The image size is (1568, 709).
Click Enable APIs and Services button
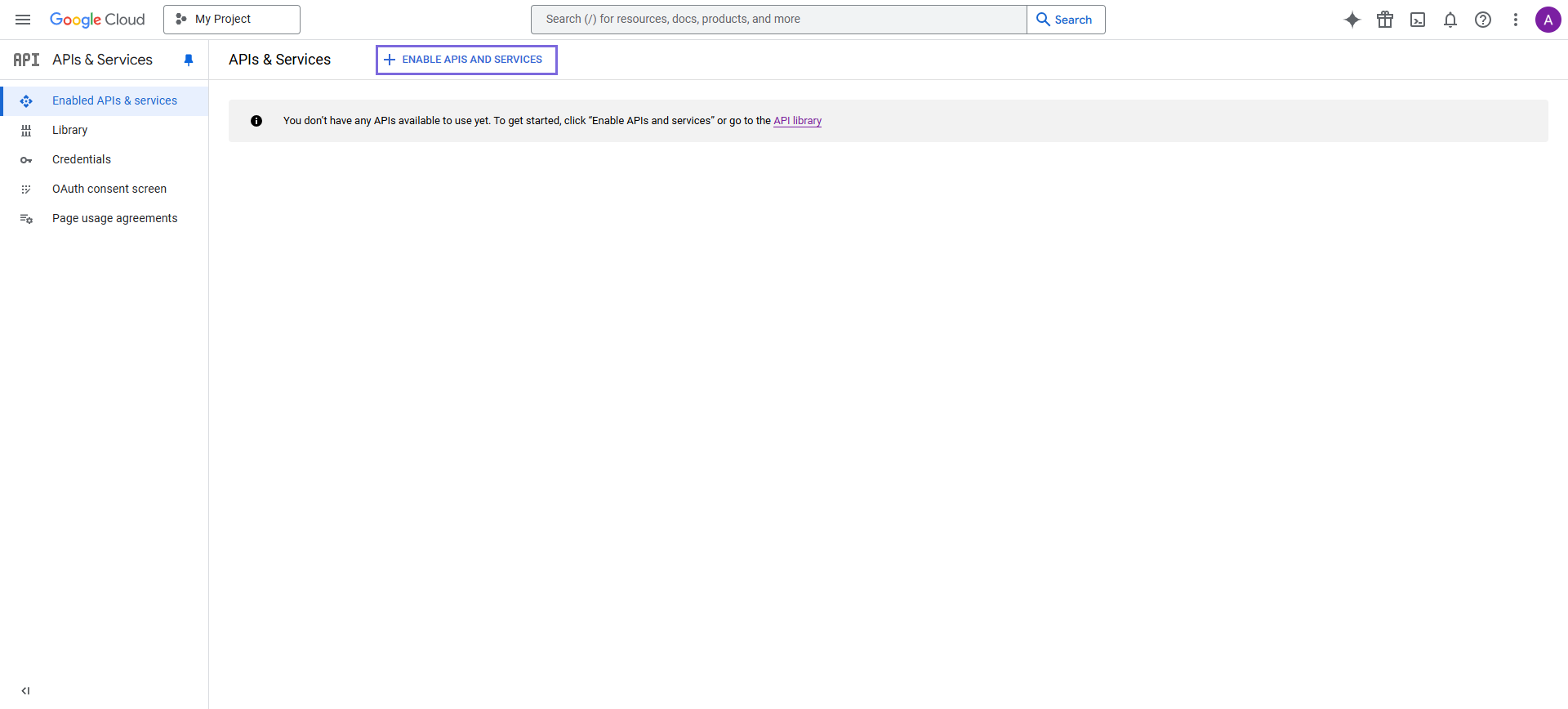pos(466,60)
